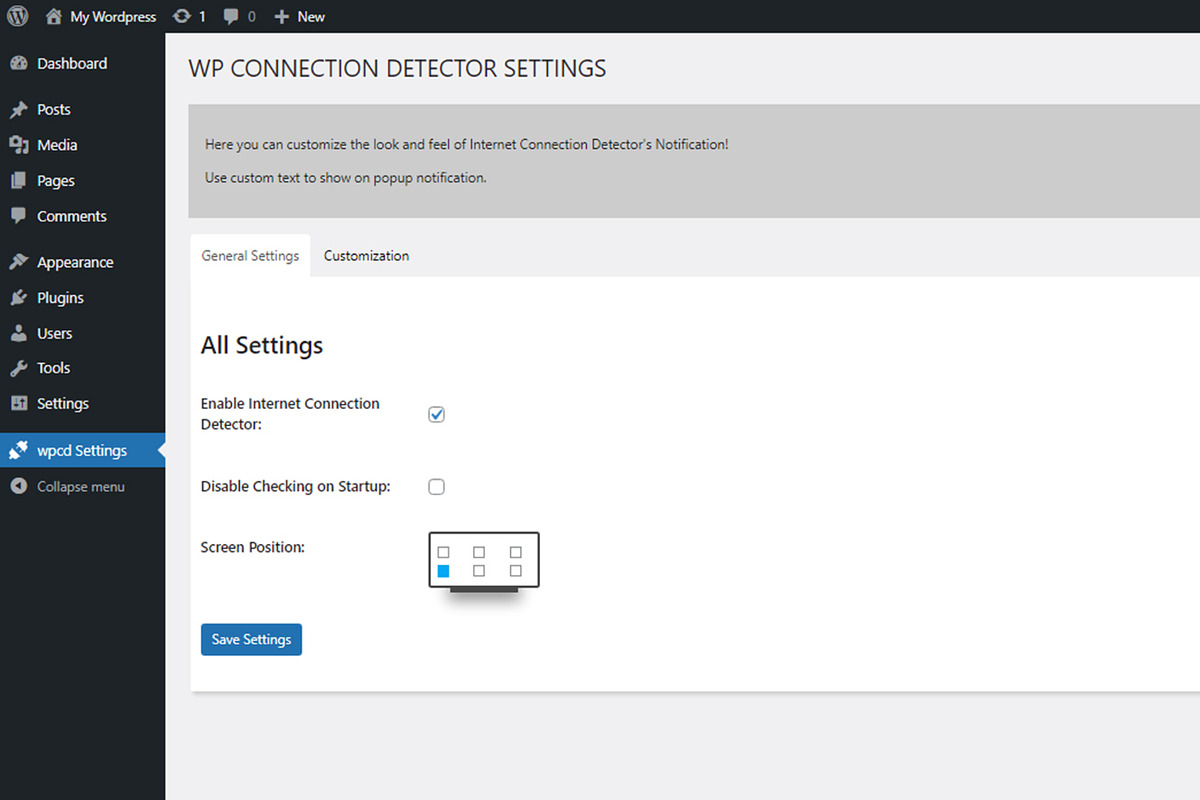
Task: Click the Pages document icon
Action: coord(18,181)
